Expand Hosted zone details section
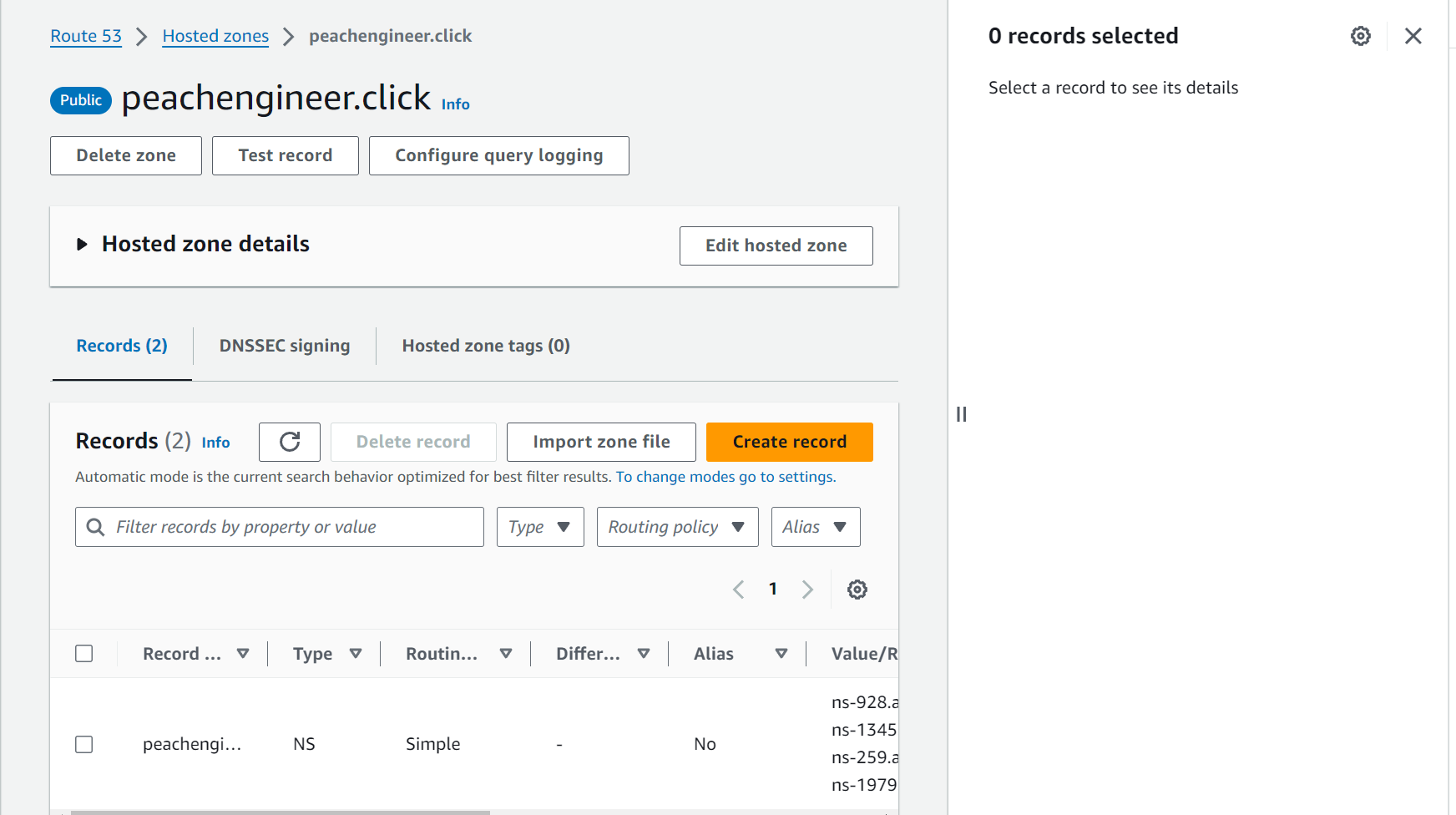The image size is (1456, 815). click(x=82, y=244)
